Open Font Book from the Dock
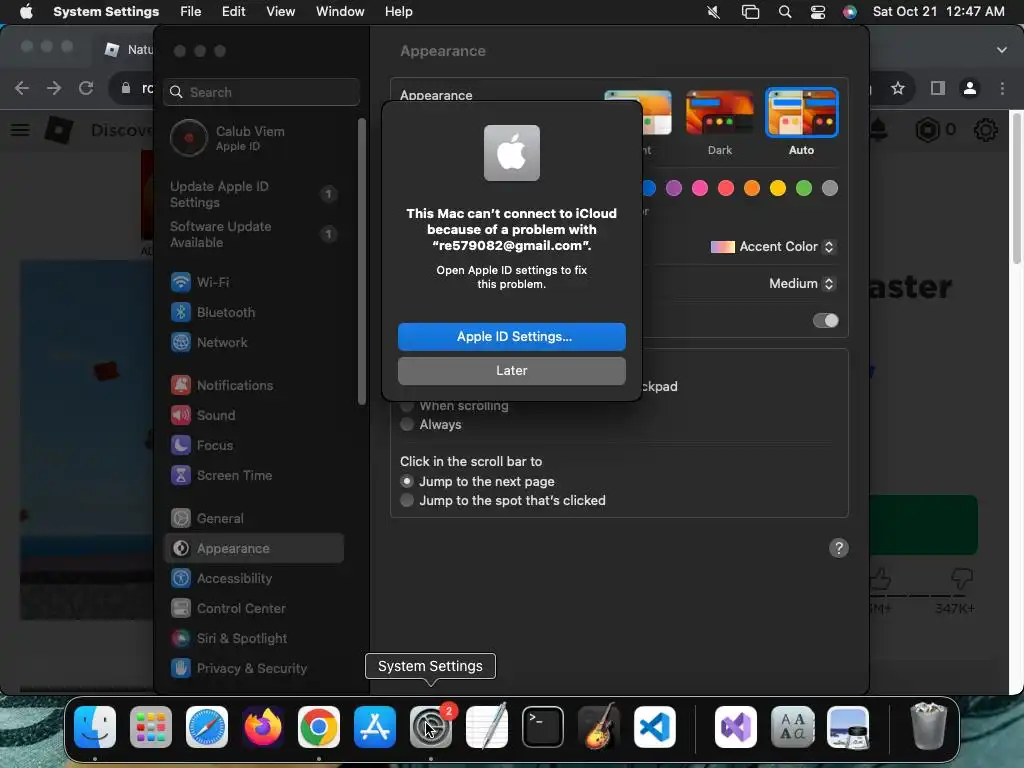1024x768 pixels. click(x=792, y=727)
